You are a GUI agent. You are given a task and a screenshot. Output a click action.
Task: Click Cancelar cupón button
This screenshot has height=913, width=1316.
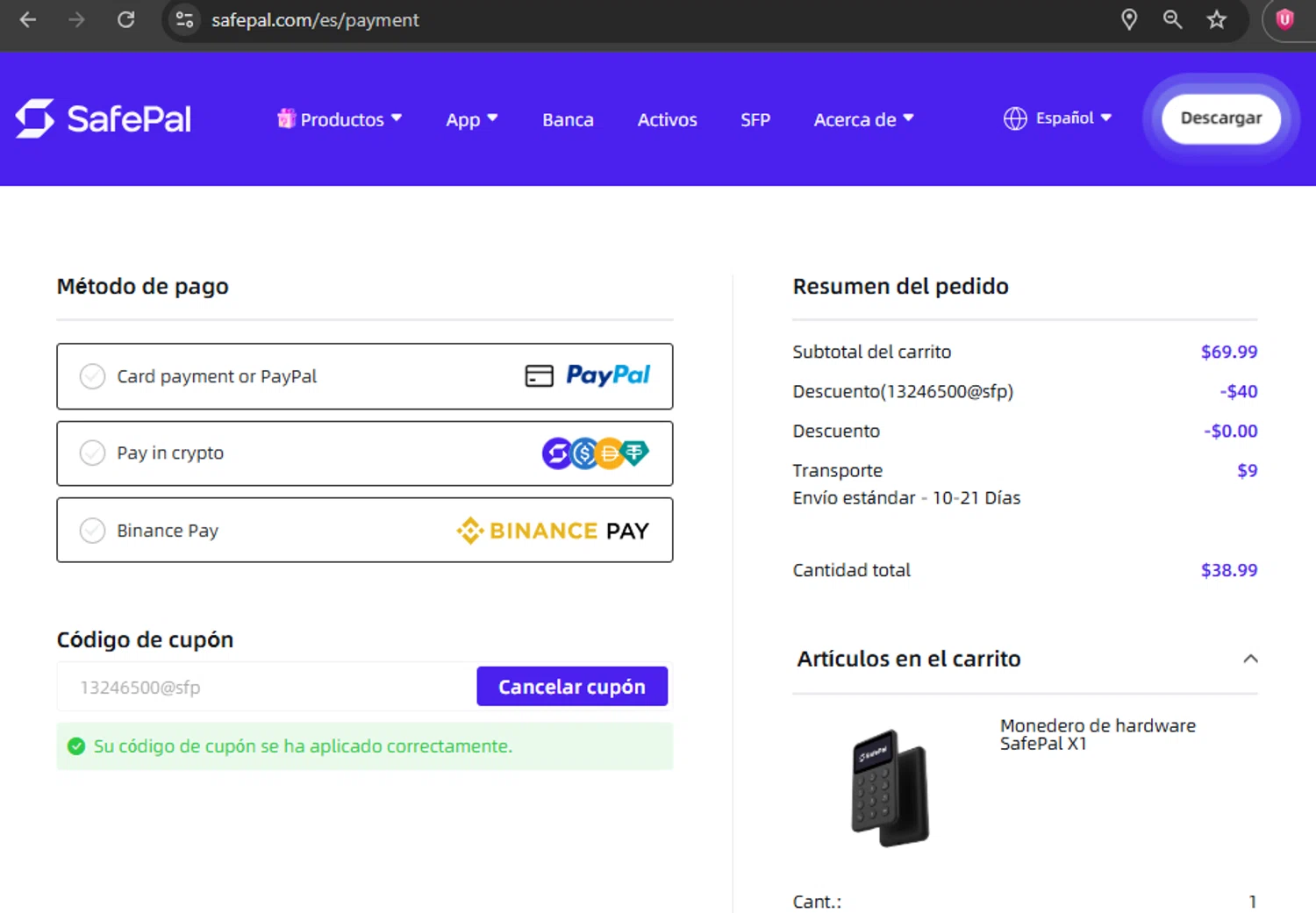572,687
